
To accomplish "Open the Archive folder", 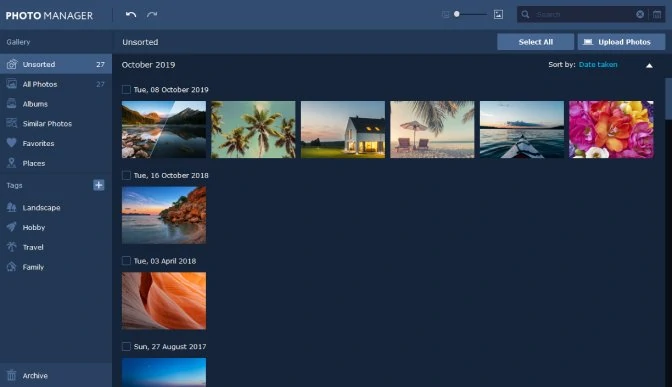I will [x=56, y=375].
